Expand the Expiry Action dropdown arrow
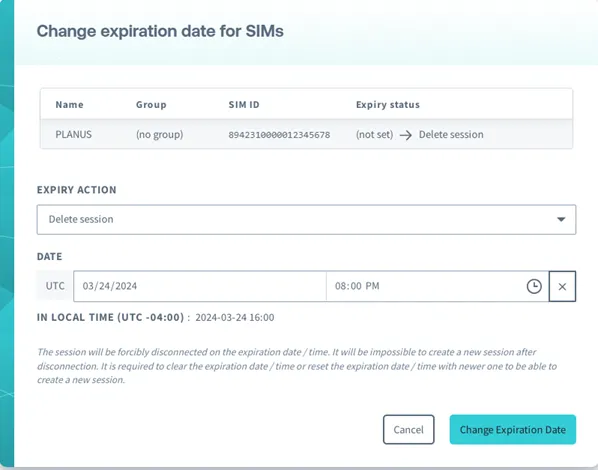 click(561, 219)
